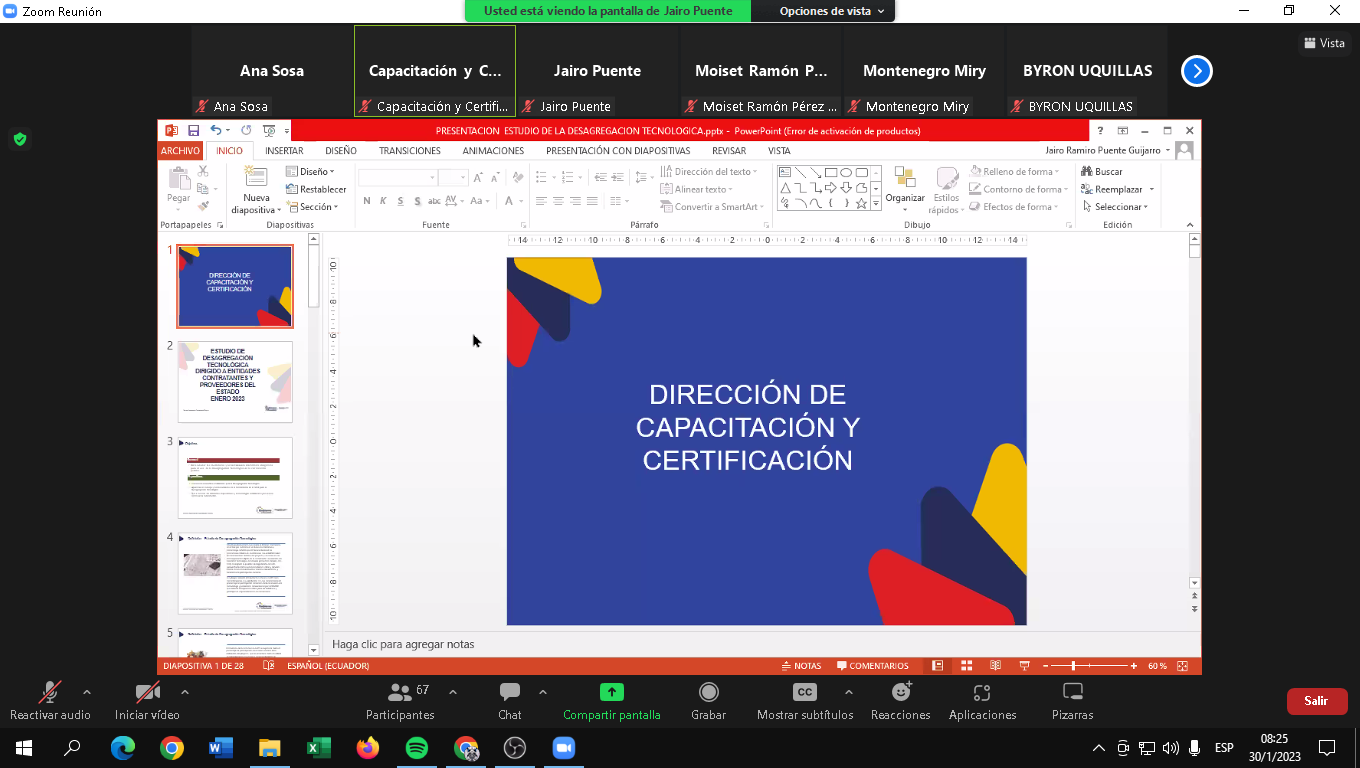Viewport: 1360px width, 768px height.
Task: Open the Aplicaciones icon in Zoom
Action: 982,692
